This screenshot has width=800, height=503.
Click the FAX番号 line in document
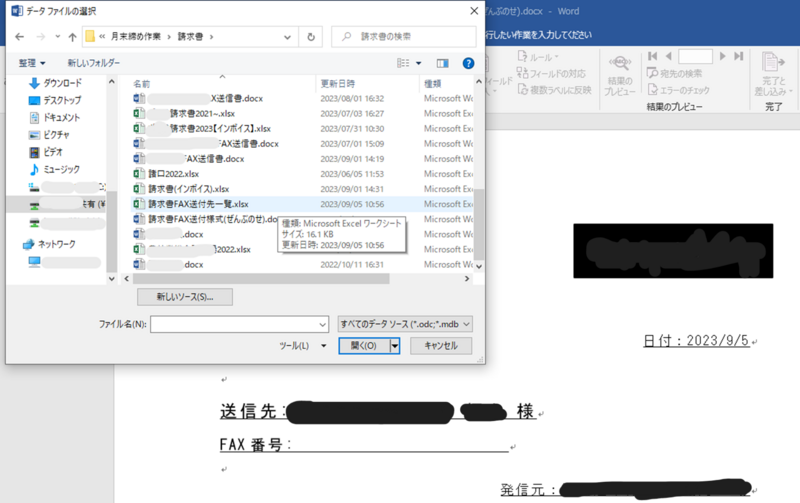click(x=364, y=445)
